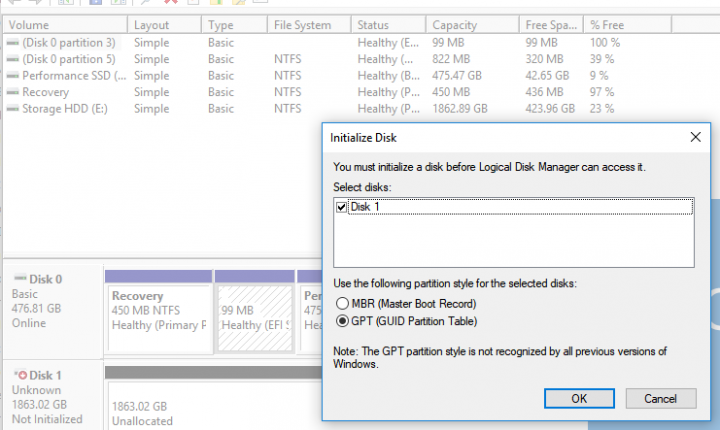The height and width of the screenshot is (430, 720).
Task: Click the 450 MB capacity cell in the volume list
Action: pyautogui.click(x=451, y=92)
